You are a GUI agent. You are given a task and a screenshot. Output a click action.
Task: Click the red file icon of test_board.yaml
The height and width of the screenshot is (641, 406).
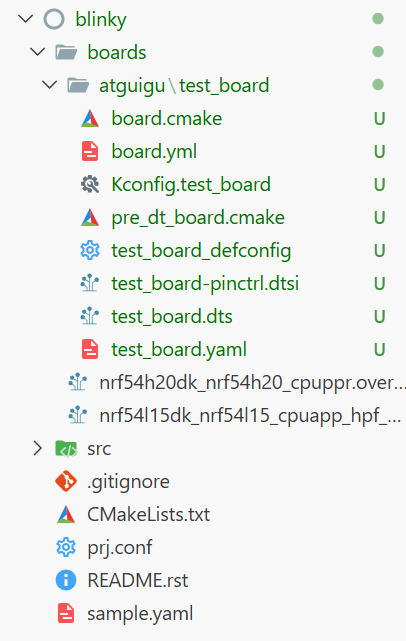(90, 350)
